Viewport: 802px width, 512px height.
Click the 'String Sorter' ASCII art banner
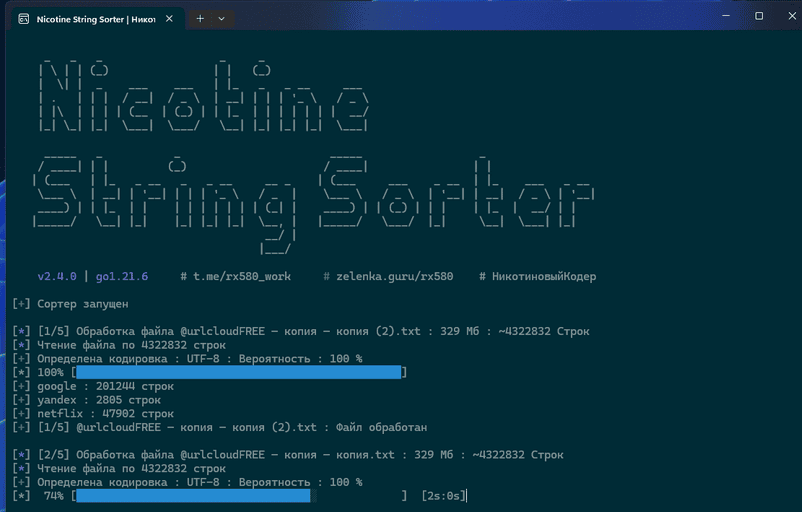click(314, 204)
